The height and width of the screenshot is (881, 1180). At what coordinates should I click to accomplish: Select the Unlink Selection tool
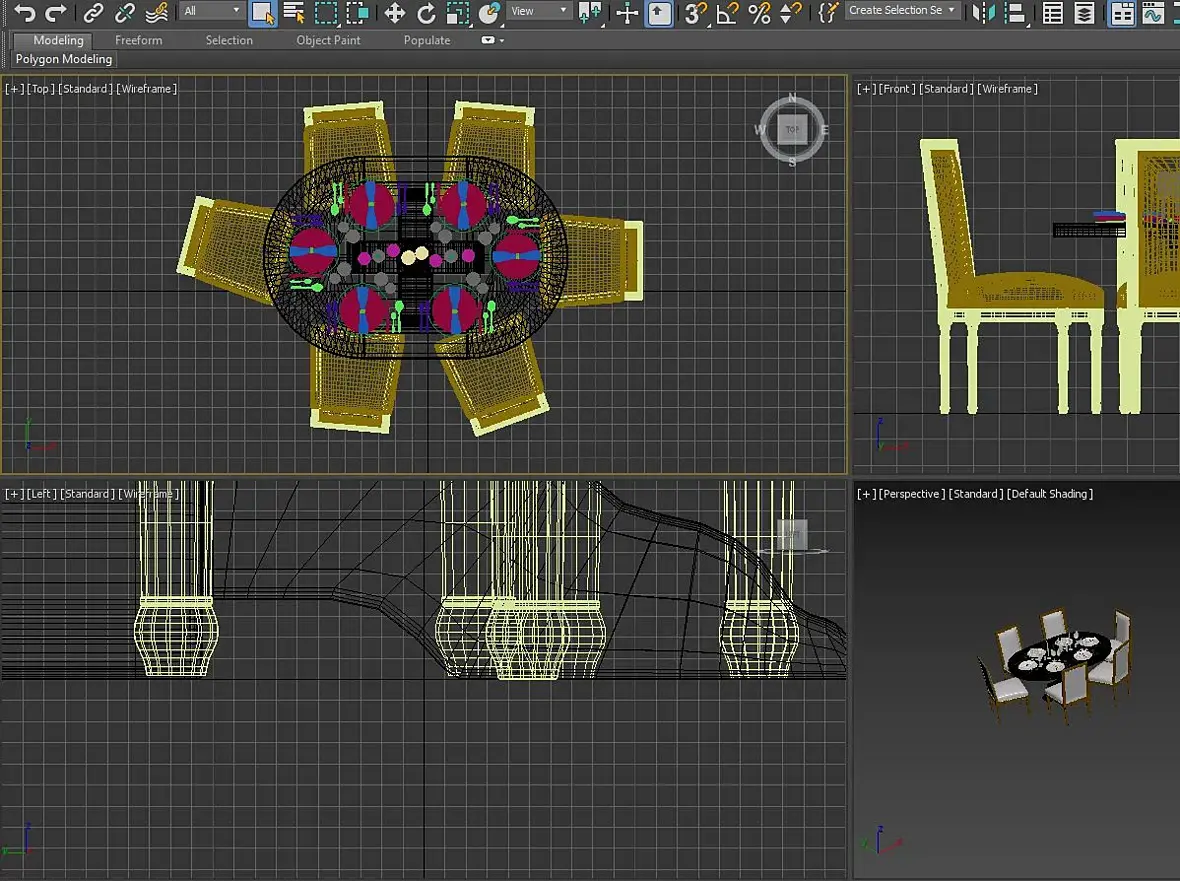[125, 12]
